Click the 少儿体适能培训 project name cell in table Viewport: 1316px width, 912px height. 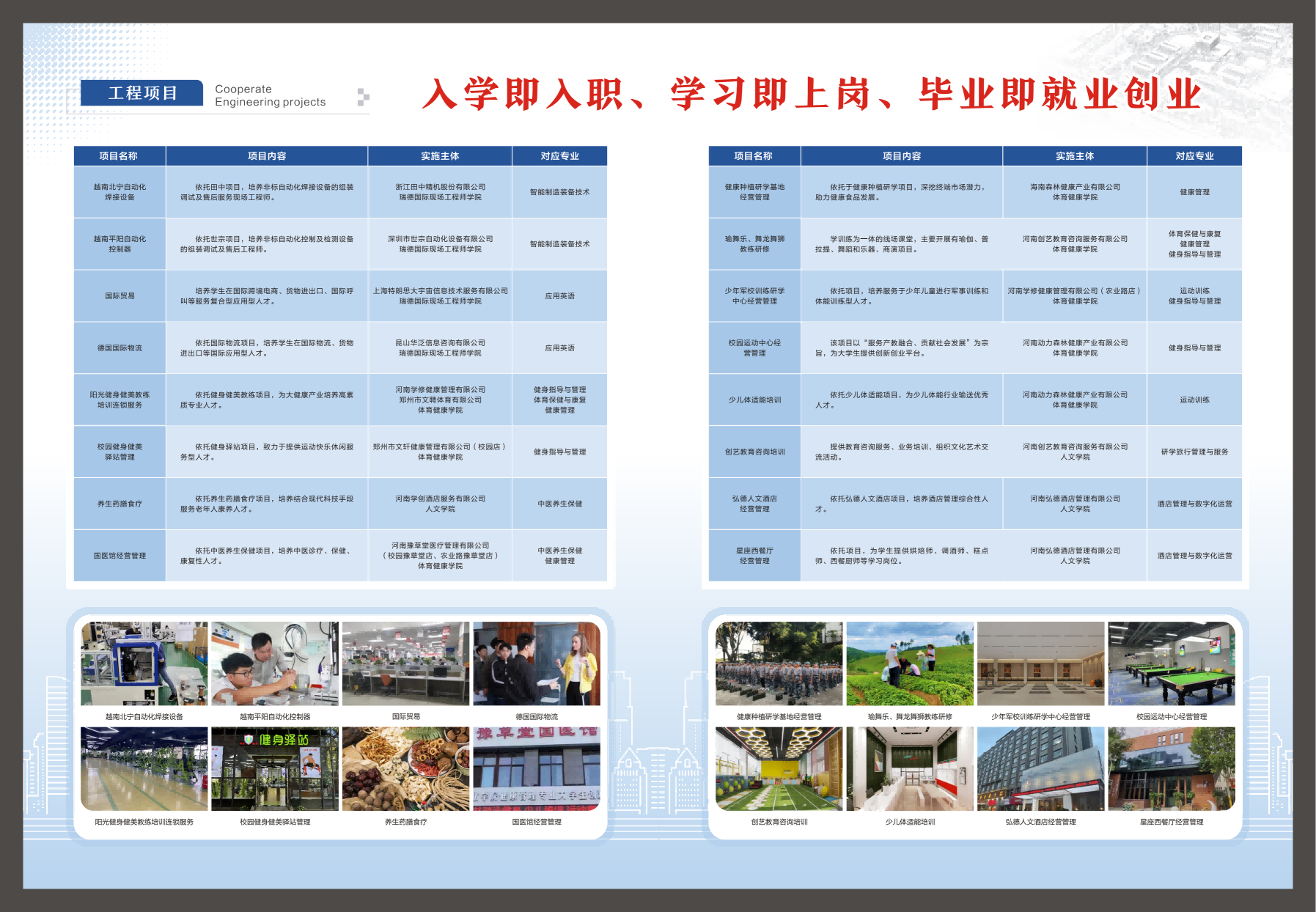click(x=754, y=400)
